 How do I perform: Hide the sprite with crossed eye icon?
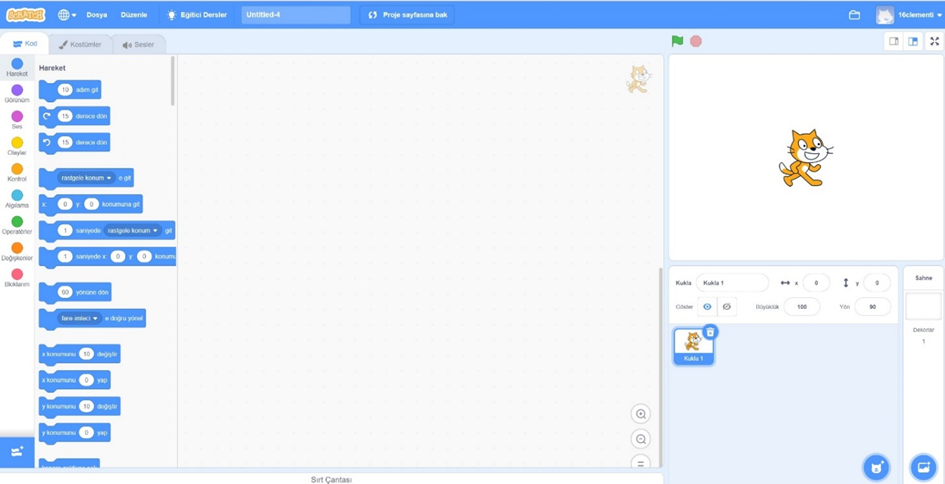727,307
